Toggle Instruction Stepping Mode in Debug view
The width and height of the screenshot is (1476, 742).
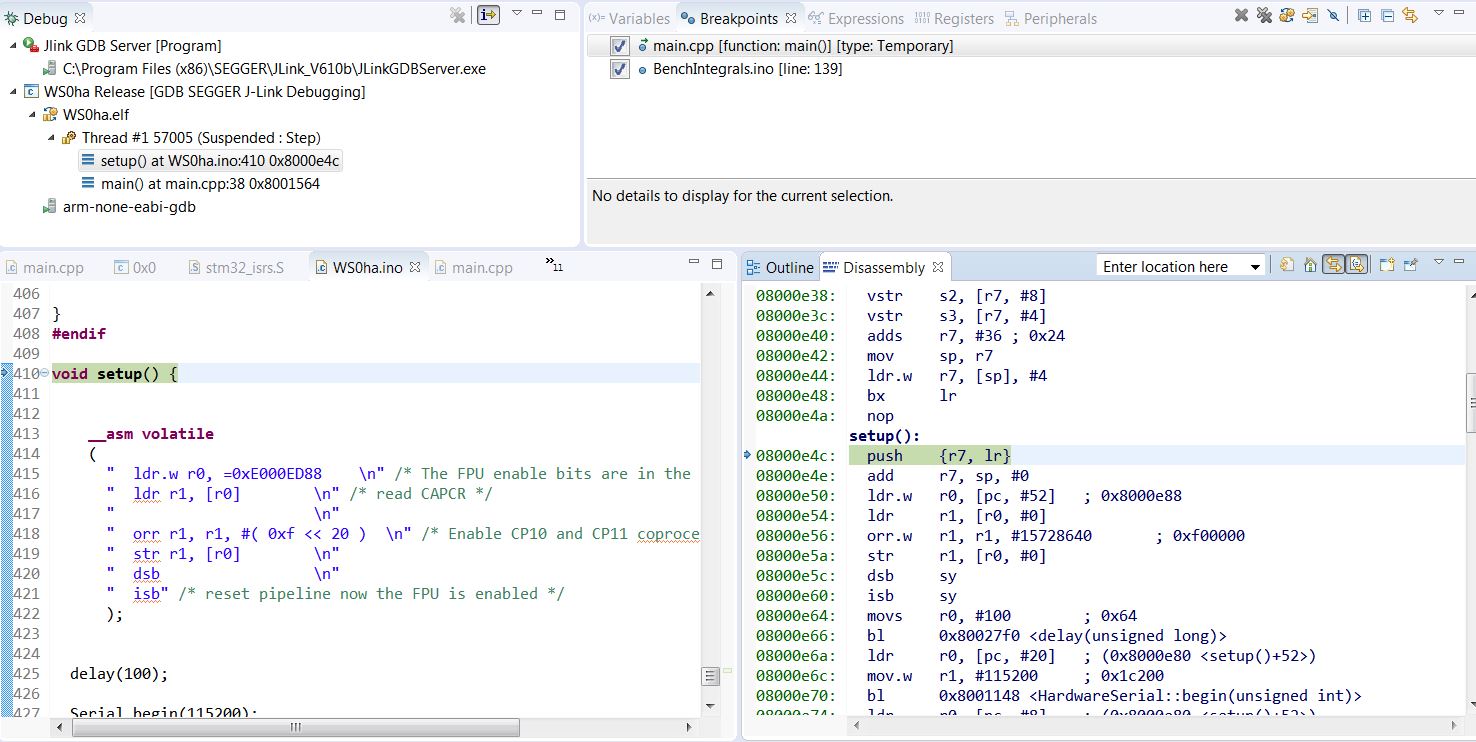click(488, 15)
